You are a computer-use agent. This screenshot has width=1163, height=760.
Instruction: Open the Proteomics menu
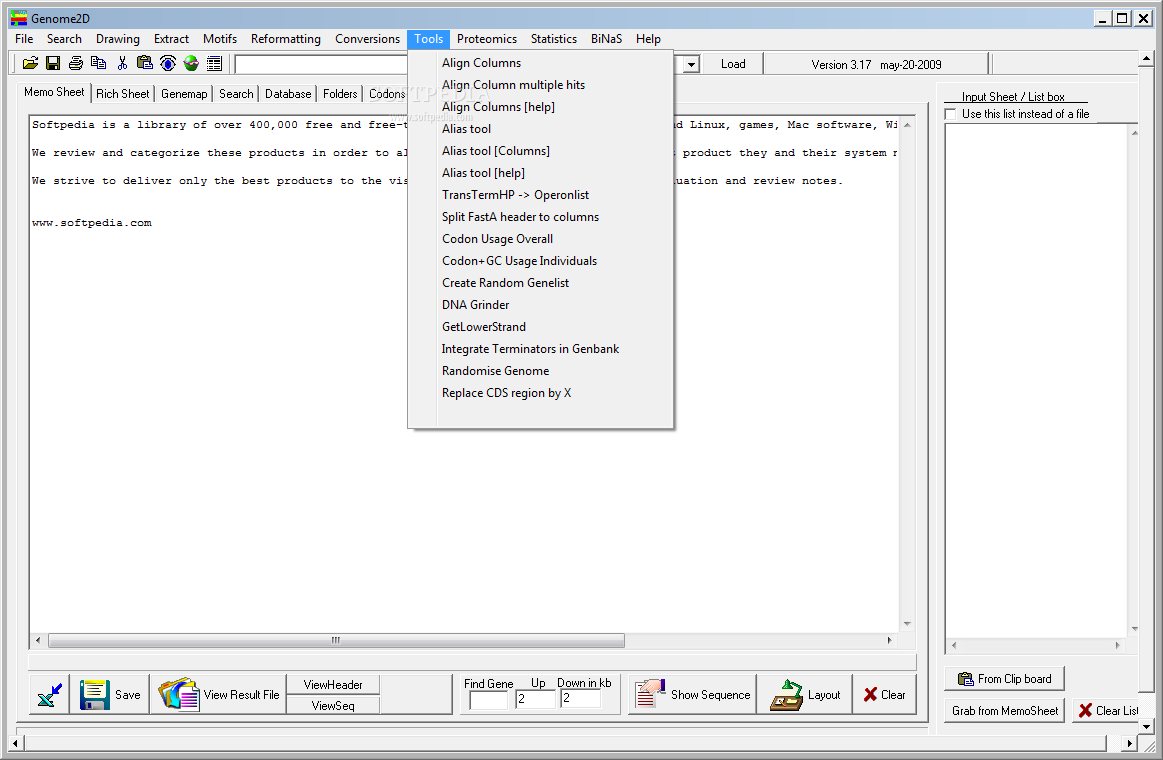click(487, 39)
